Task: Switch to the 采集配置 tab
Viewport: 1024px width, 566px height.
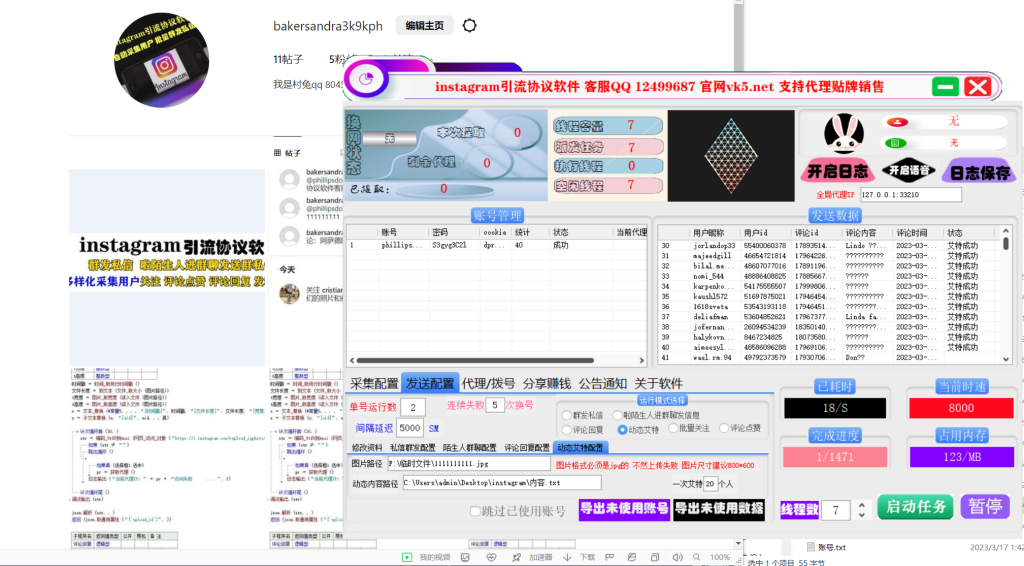Action: tap(373, 383)
